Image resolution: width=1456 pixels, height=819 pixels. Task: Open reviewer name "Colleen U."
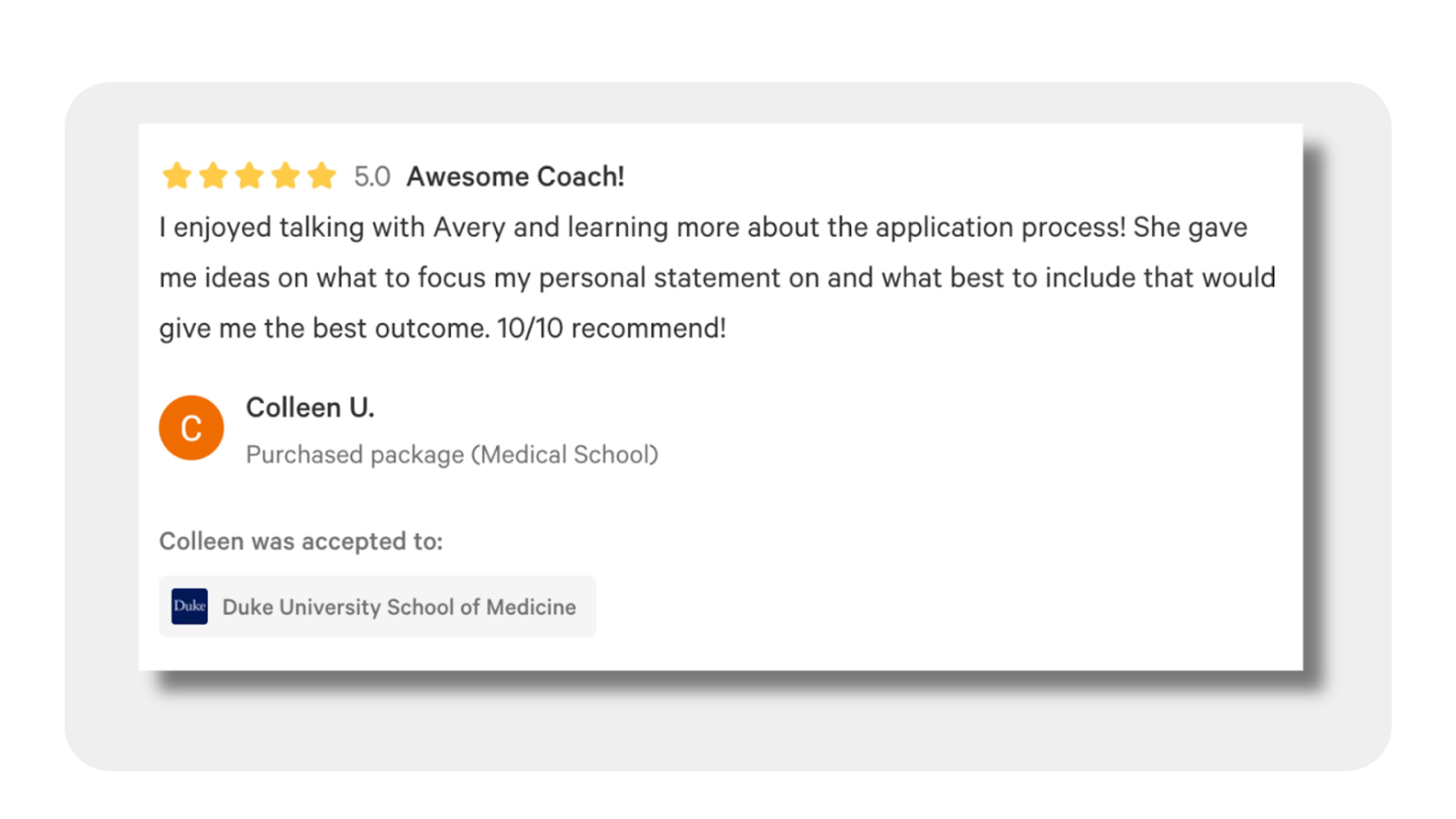[310, 408]
